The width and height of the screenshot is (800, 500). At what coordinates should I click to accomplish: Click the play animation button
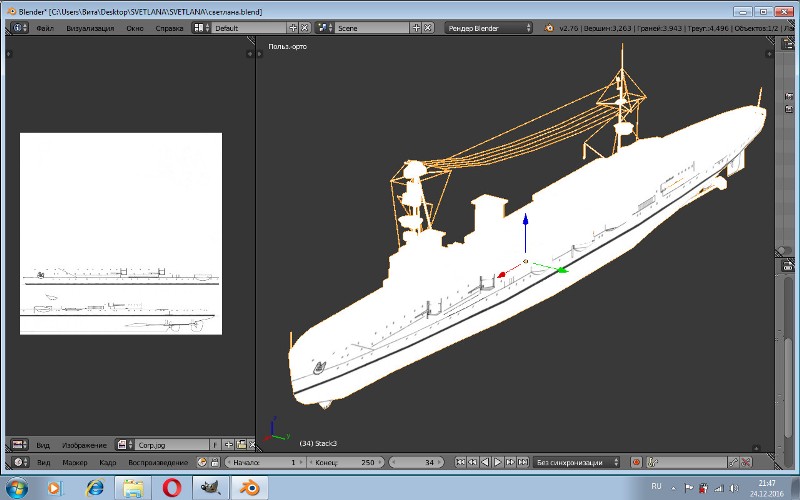497,462
